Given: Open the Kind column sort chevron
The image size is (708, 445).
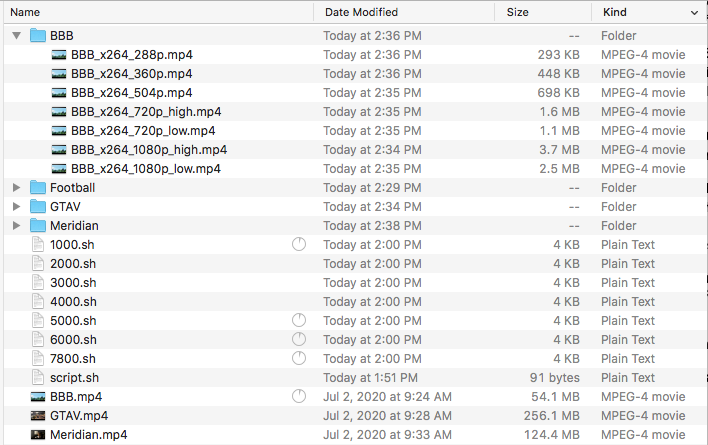Looking at the screenshot, I should [694, 13].
